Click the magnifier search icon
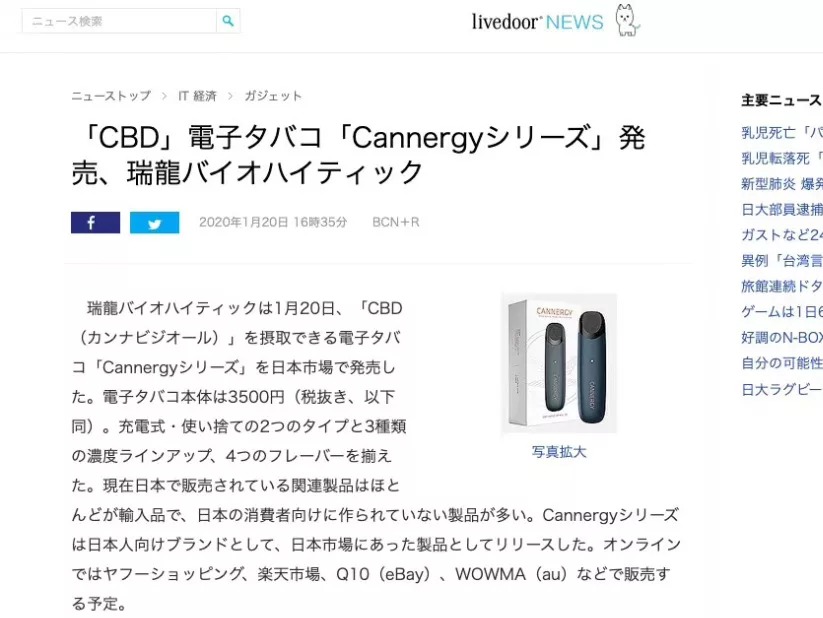The height and width of the screenshot is (618, 823). [x=228, y=21]
